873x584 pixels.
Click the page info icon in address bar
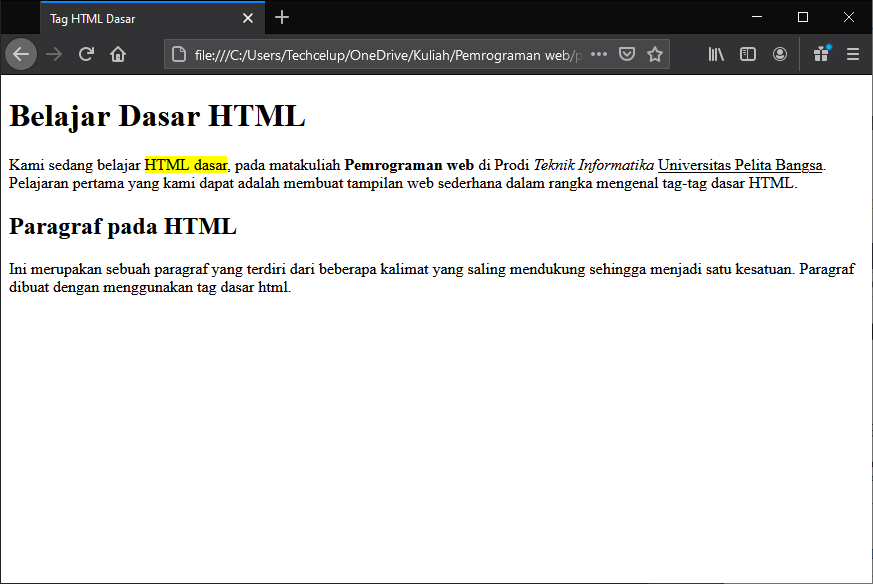click(x=179, y=55)
